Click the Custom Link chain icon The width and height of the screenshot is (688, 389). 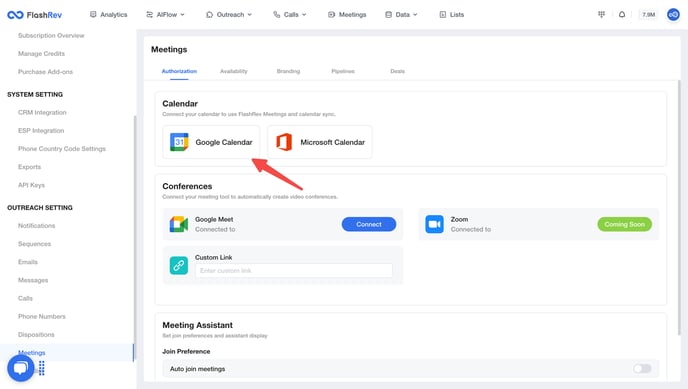pyautogui.click(x=179, y=265)
